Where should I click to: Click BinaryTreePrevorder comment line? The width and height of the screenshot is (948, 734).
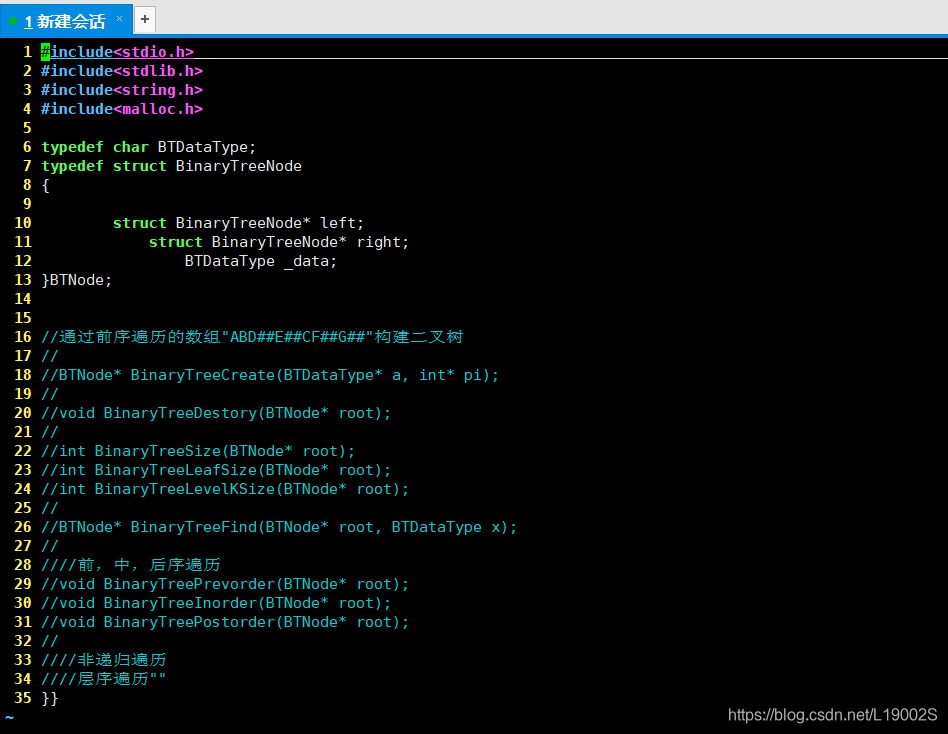225,584
